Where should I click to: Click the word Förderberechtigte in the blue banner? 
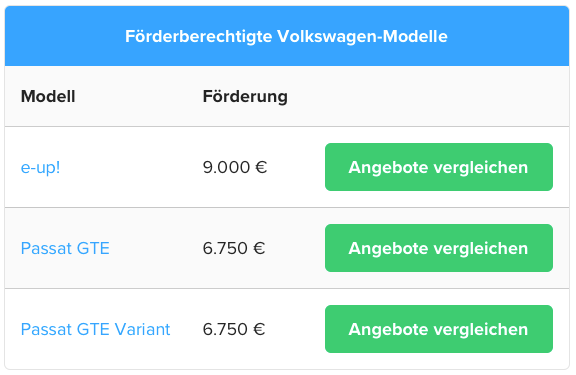tap(199, 37)
